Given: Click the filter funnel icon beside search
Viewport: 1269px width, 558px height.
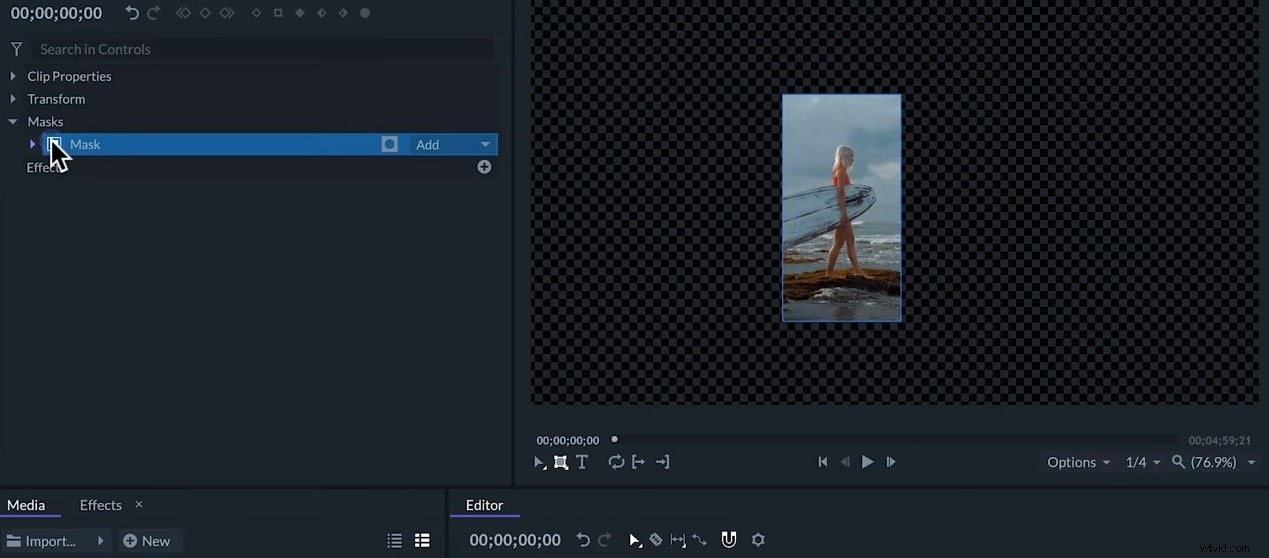Looking at the screenshot, I should (x=17, y=49).
